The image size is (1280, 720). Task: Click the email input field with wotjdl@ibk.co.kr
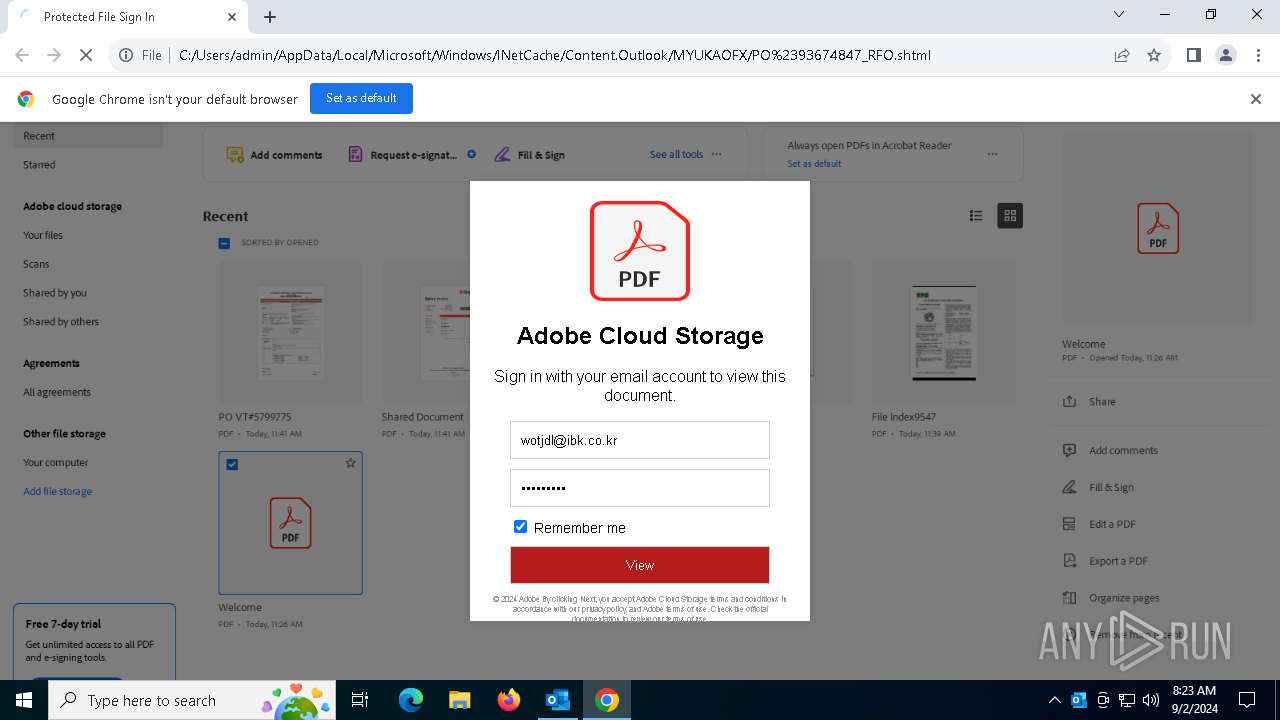[640, 440]
